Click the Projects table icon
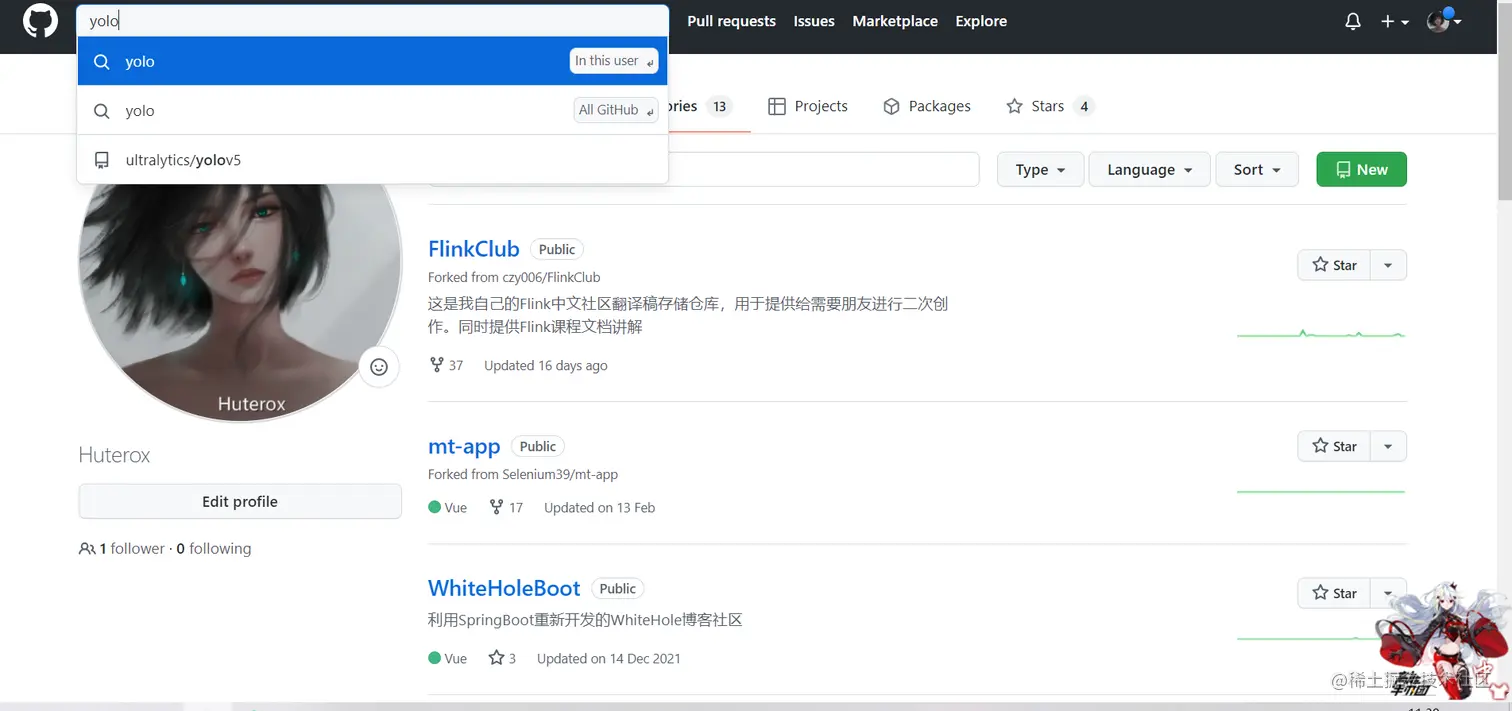 tap(777, 106)
